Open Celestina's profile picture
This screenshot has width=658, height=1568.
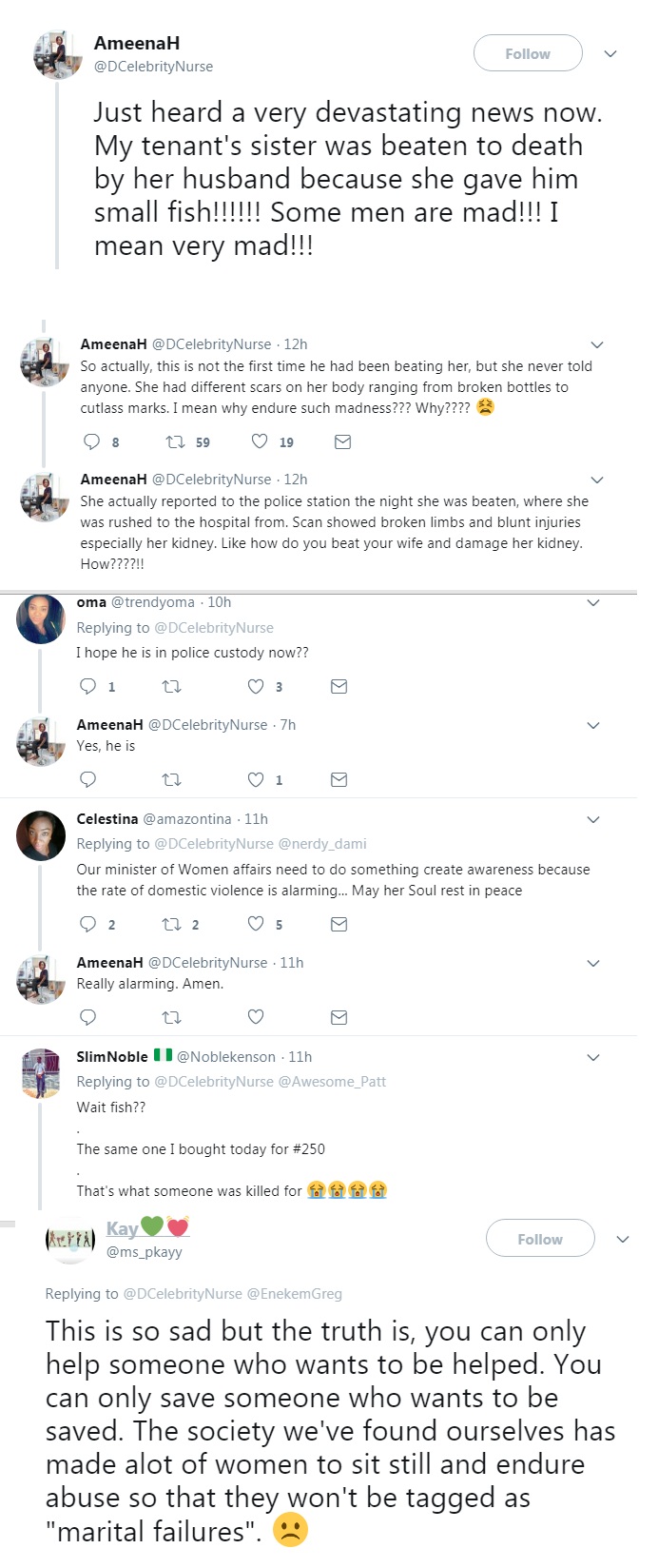pos(41,836)
